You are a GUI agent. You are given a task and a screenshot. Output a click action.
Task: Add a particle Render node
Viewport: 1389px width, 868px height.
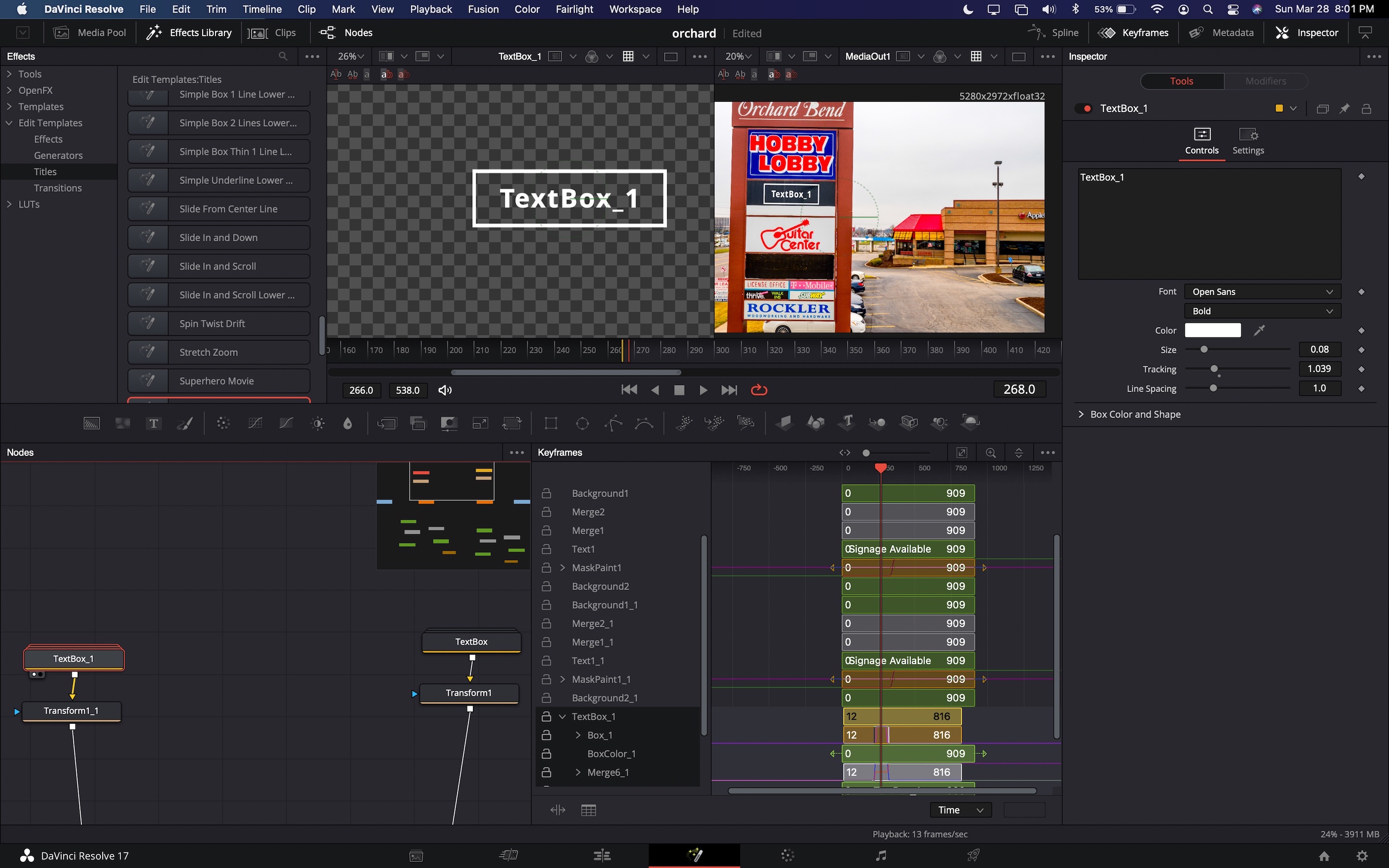tap(746, 423)
